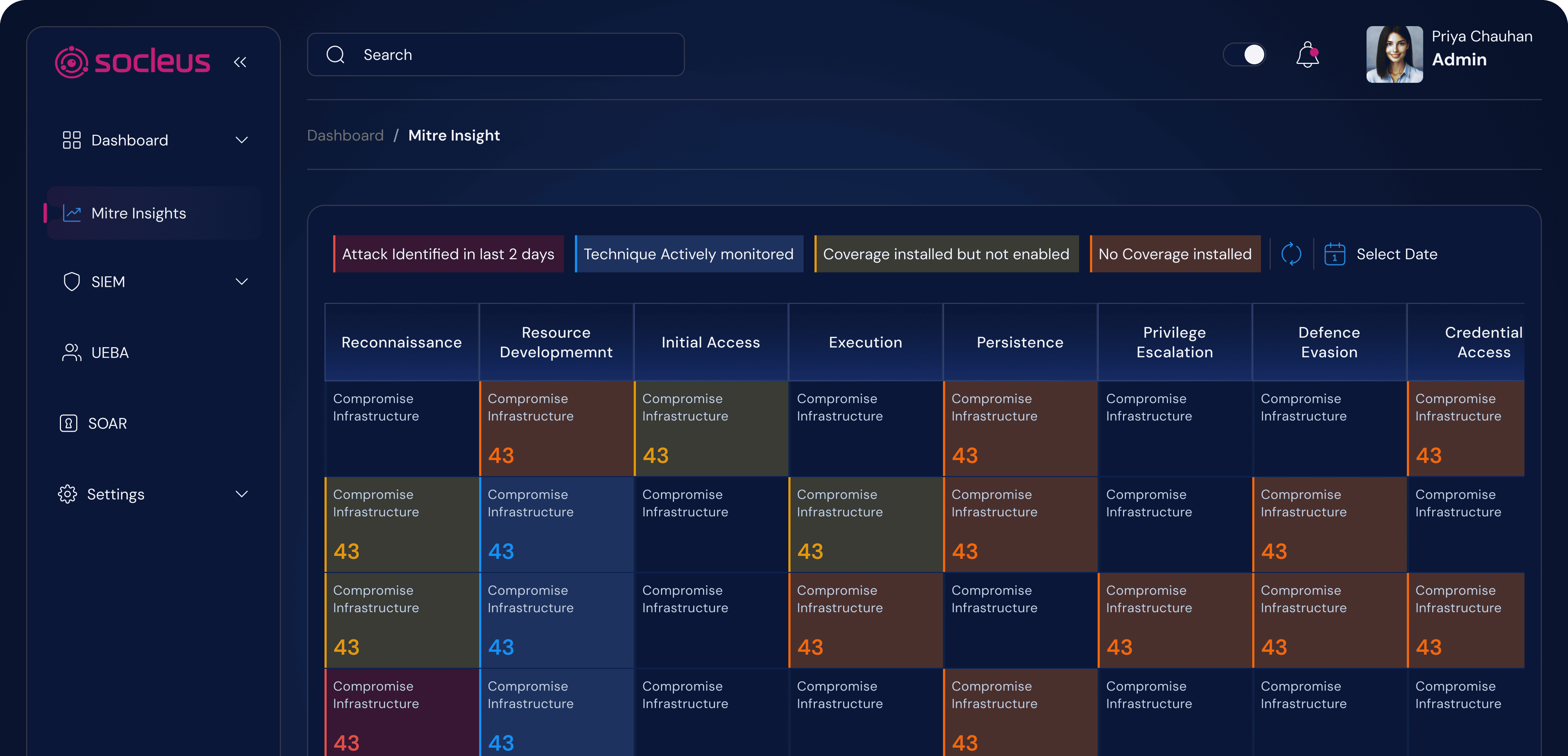Open second-row Reconnaissance cell with 43
Image resolution: width=1568 pixels, height=756 pixels.
[x=402, y=524]
